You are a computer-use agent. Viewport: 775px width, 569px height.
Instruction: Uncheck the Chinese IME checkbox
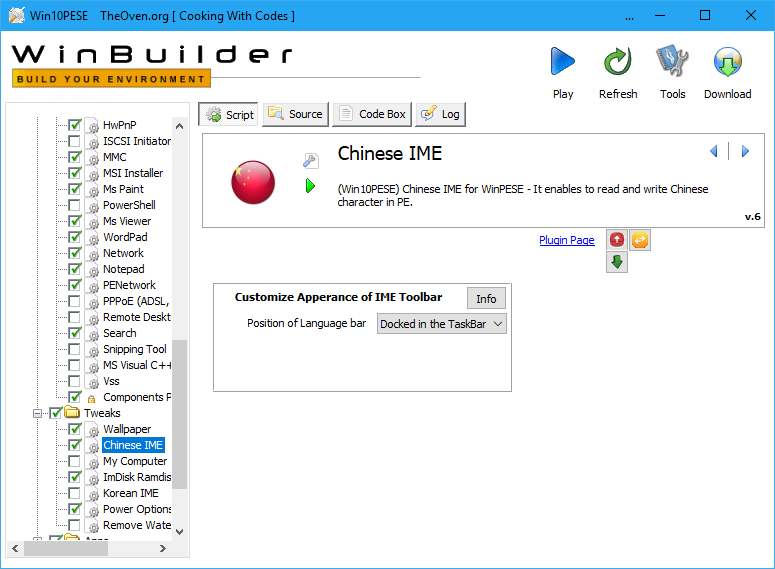(74, 445)
